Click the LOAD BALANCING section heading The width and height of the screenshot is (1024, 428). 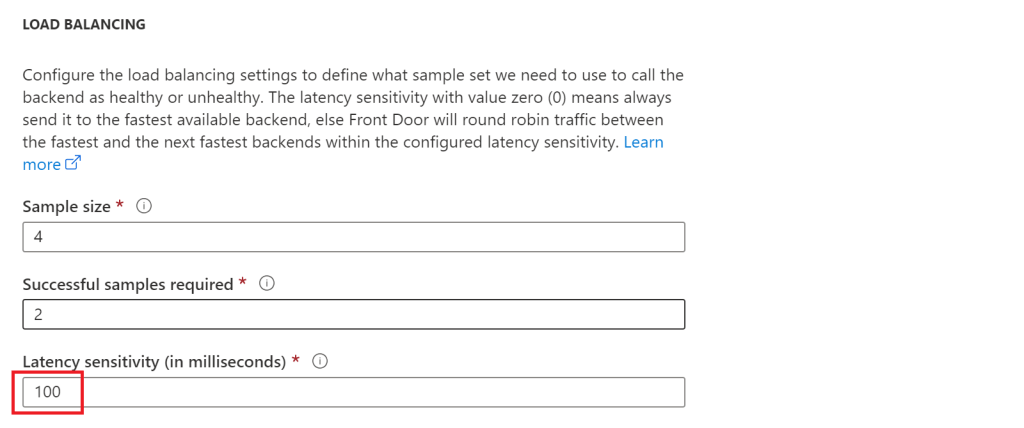[84, 25]
